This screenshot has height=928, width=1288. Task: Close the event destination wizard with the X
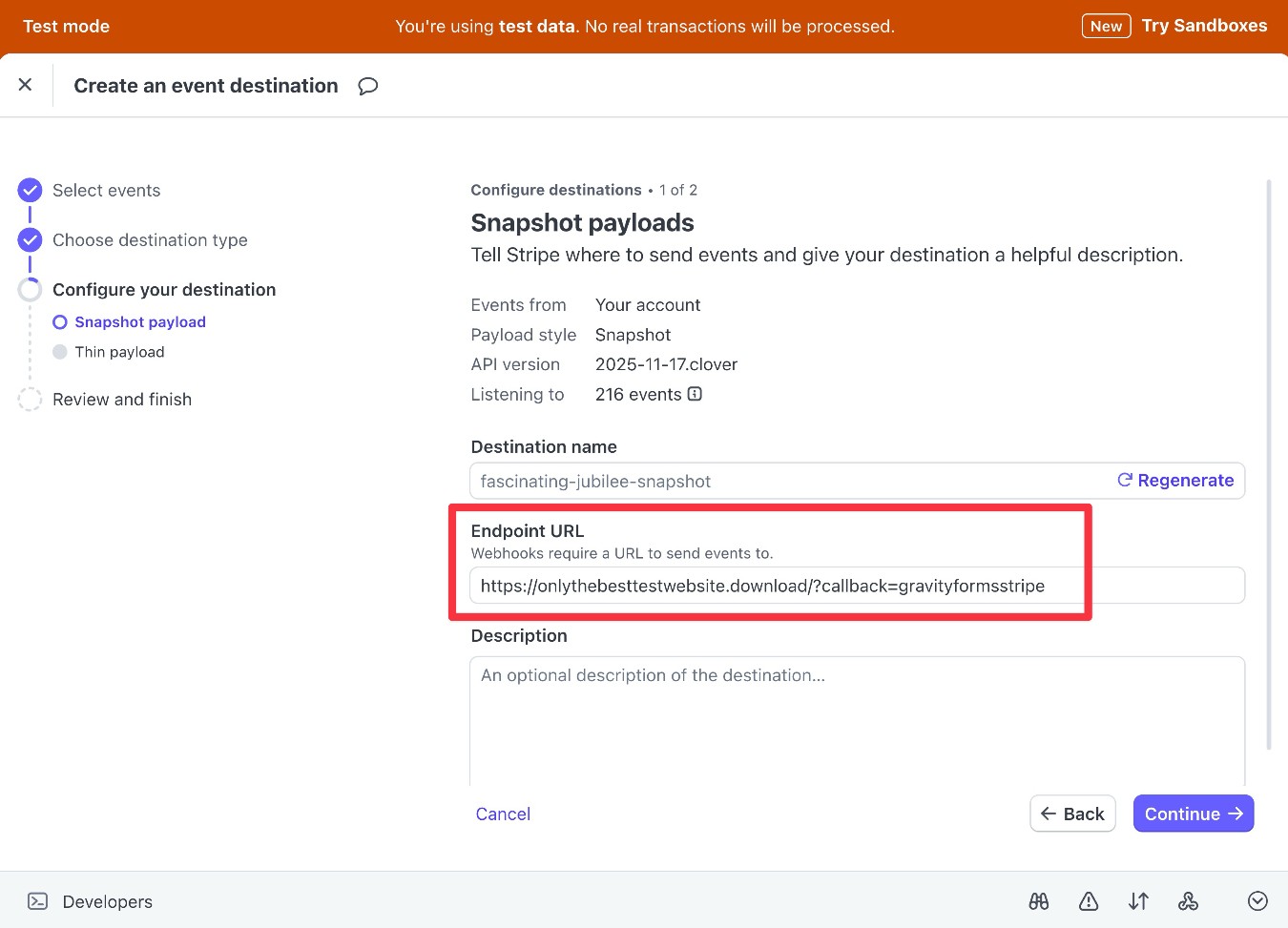(26, 84)
